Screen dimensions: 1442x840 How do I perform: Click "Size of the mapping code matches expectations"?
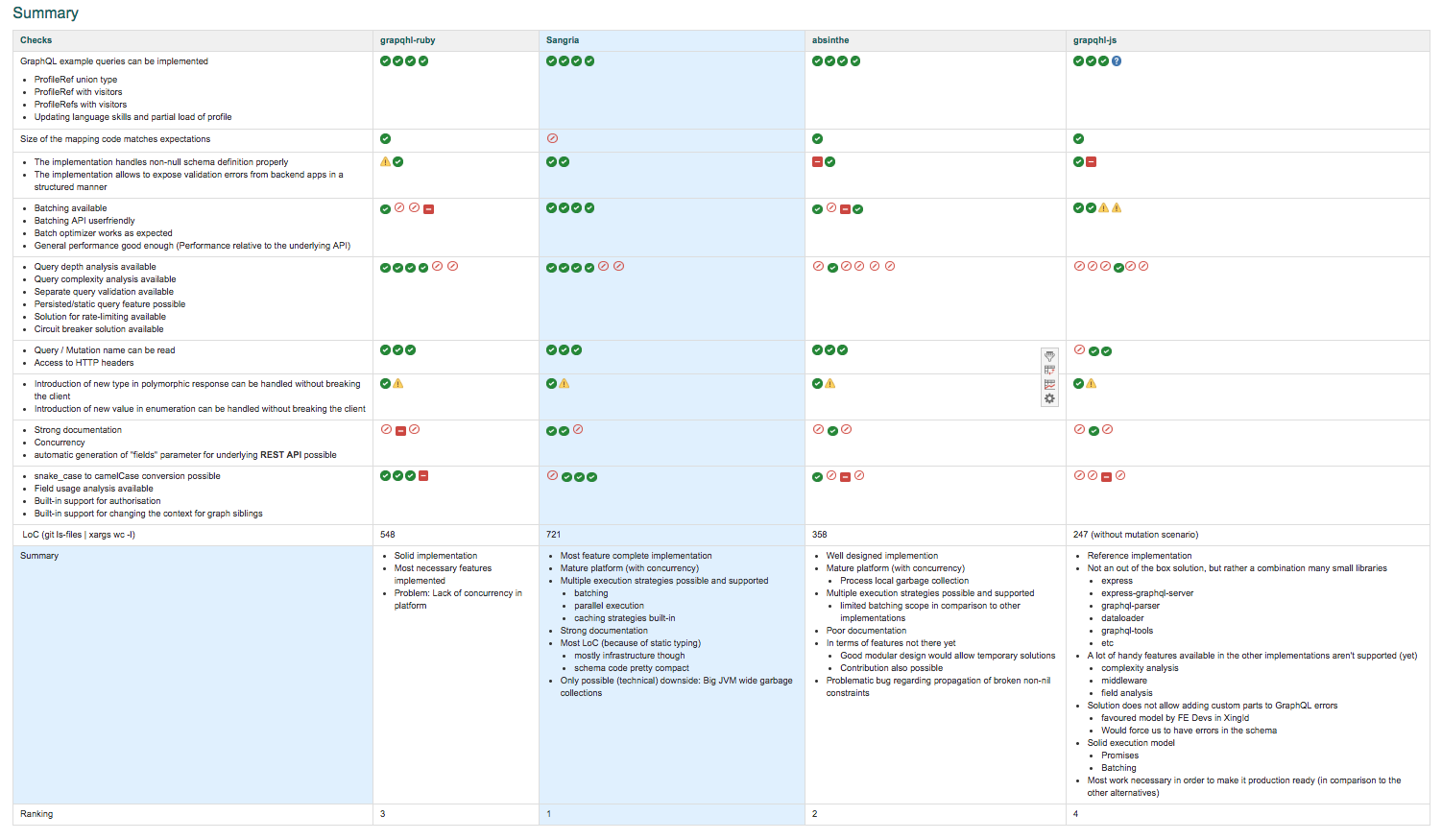(115, 139)
